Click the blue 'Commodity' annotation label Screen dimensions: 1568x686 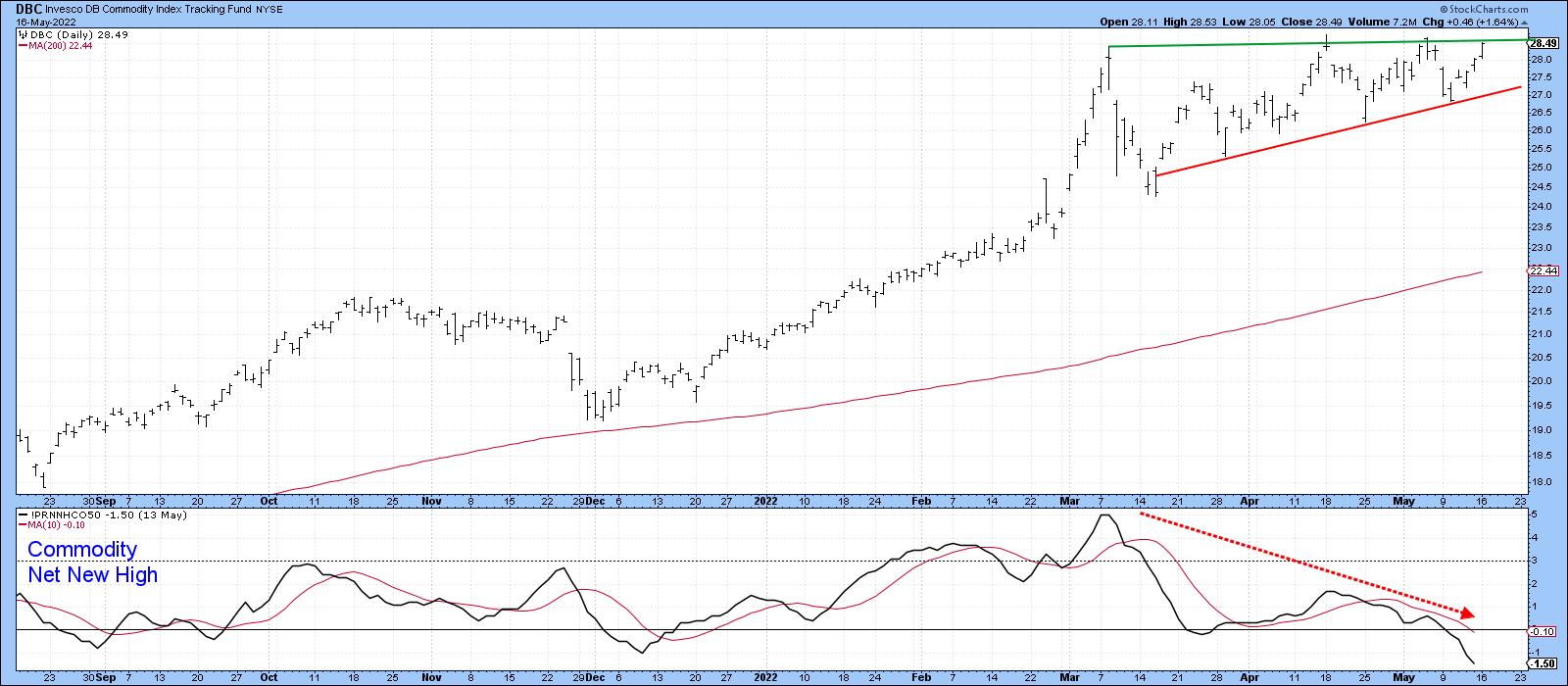[x=82, y=551]
